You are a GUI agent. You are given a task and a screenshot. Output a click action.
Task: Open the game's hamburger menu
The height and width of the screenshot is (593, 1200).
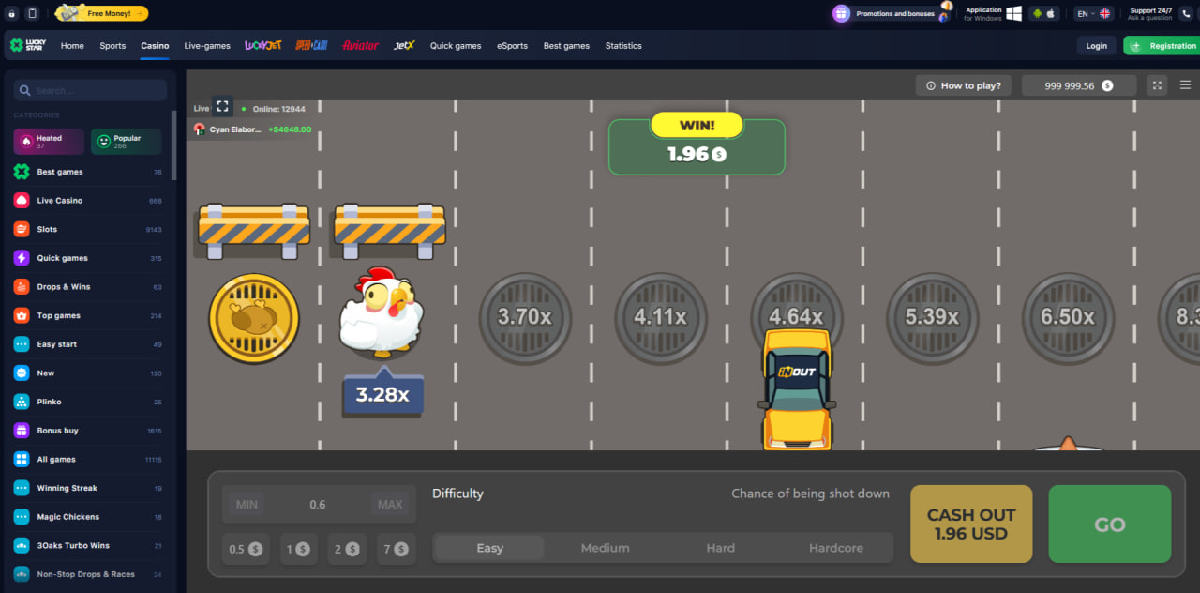(1185, 85)
